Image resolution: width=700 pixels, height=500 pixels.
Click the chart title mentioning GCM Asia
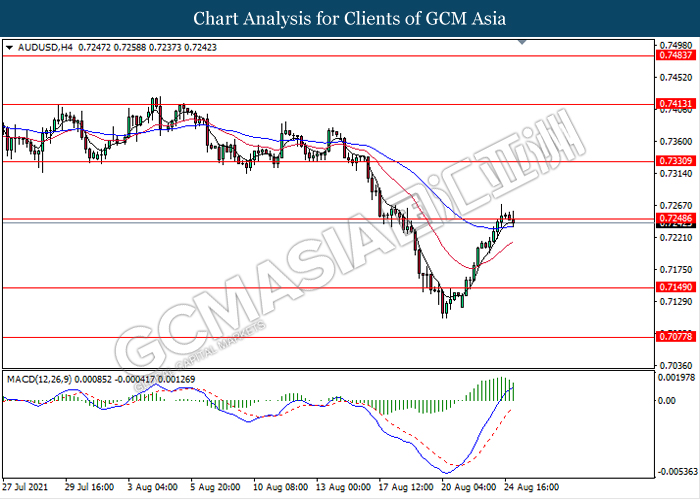[350, 19]
